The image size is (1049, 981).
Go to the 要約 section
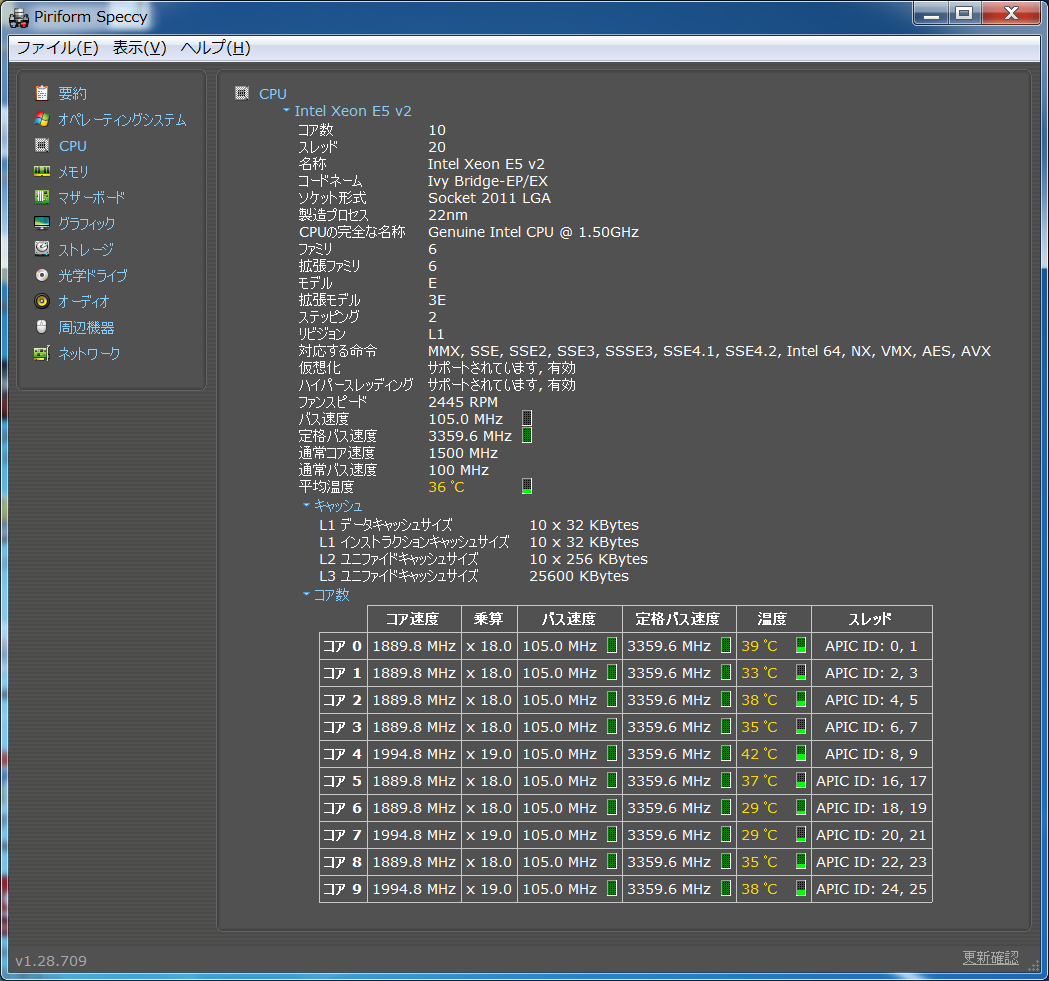[x=72, y=93]
